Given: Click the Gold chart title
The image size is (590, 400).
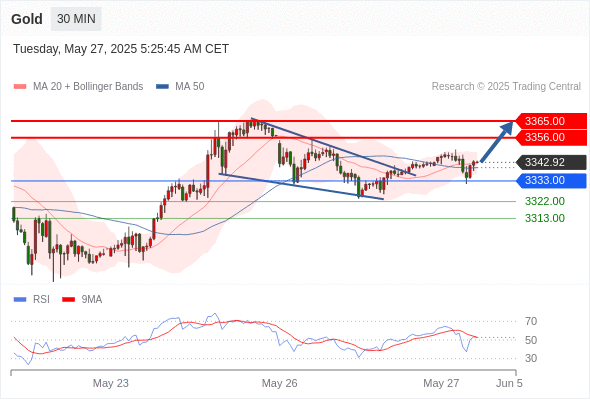Looking at the screenshot, I should pos(27,19).
